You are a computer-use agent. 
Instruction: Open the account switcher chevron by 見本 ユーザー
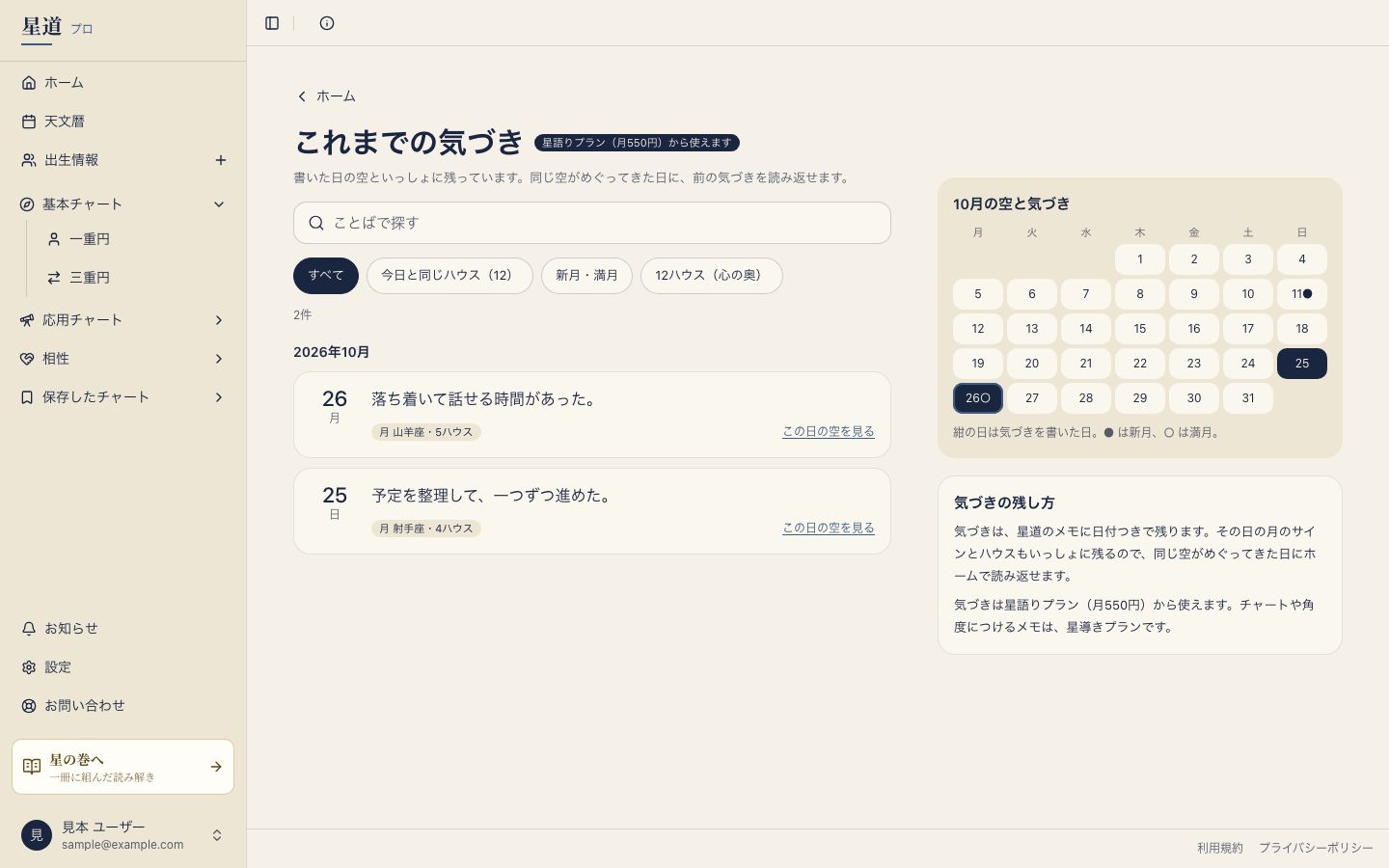click(217, 835)
